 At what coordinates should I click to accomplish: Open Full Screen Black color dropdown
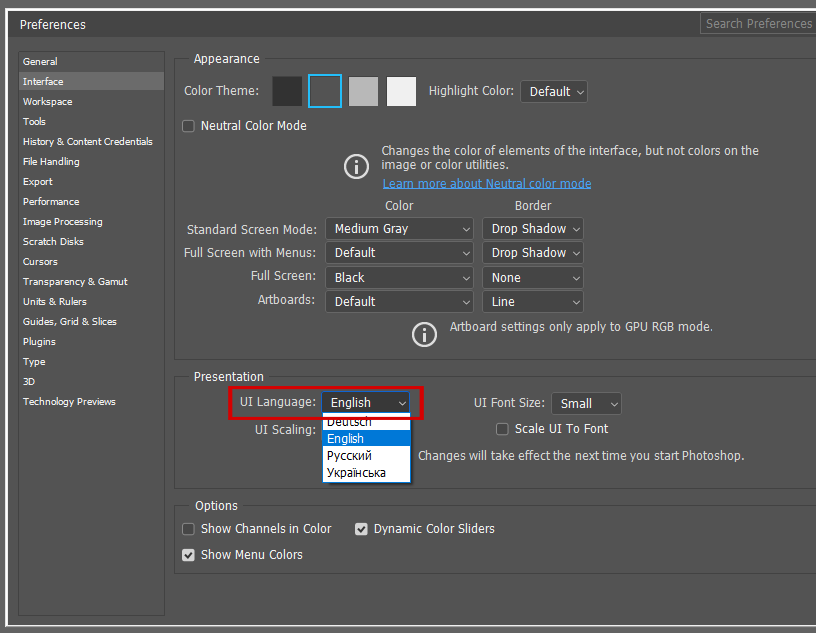point(399,277)
